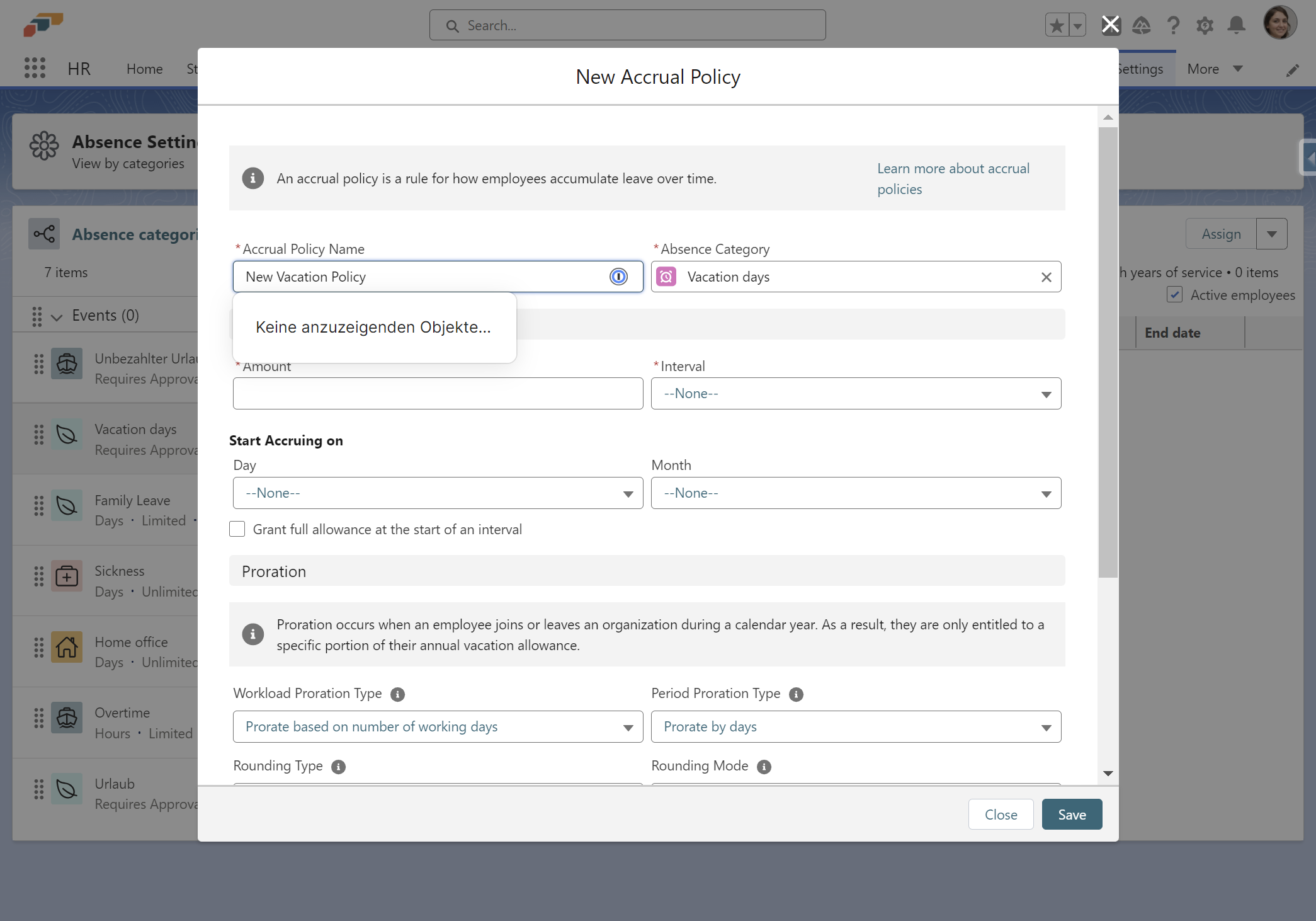The image size is (1316, 921).
Task: Click the Period Proration Type info icon
Action: (x=796, y=694)
